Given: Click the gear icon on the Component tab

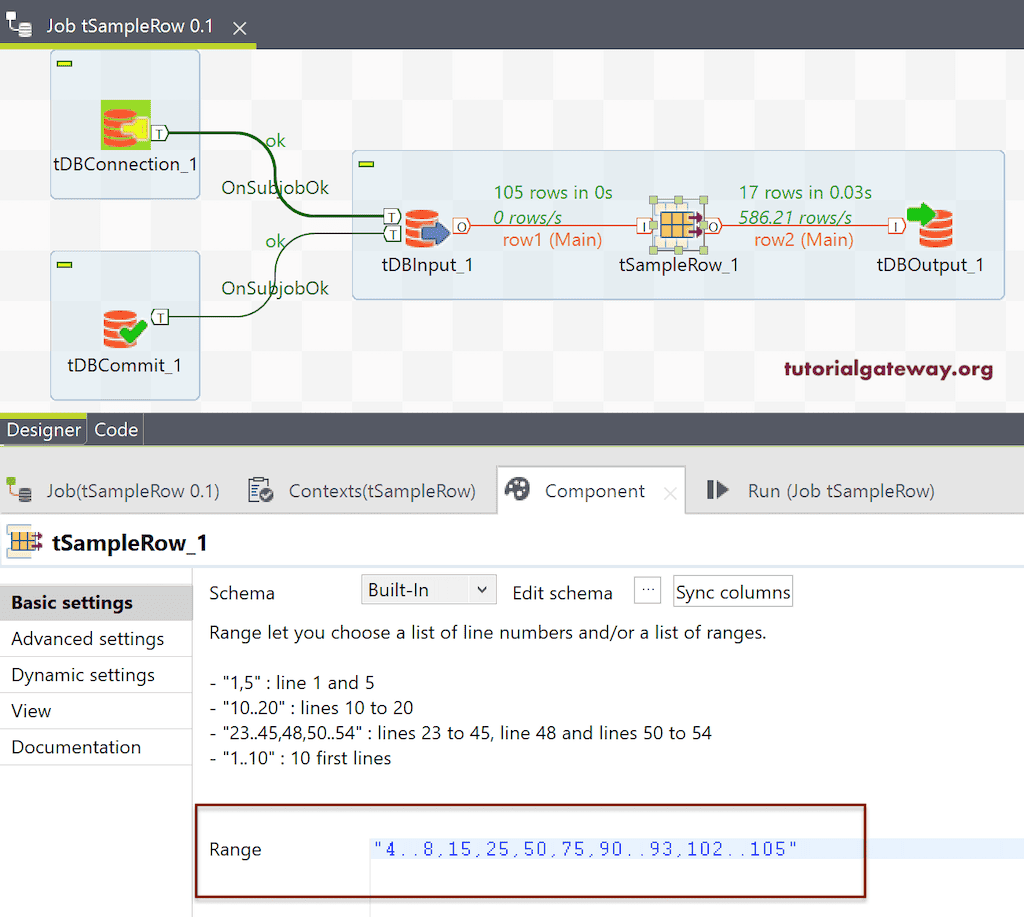Looking at the screenshot, I should click(517, 489).
